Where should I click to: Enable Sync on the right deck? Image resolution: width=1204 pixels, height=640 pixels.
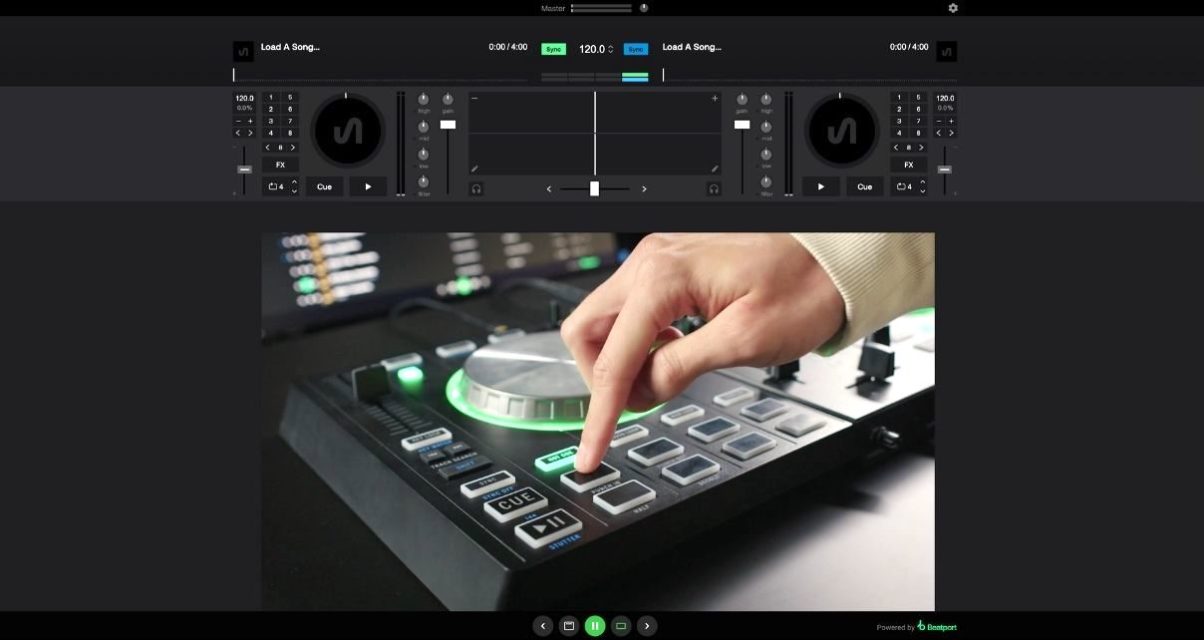point(638,47)
